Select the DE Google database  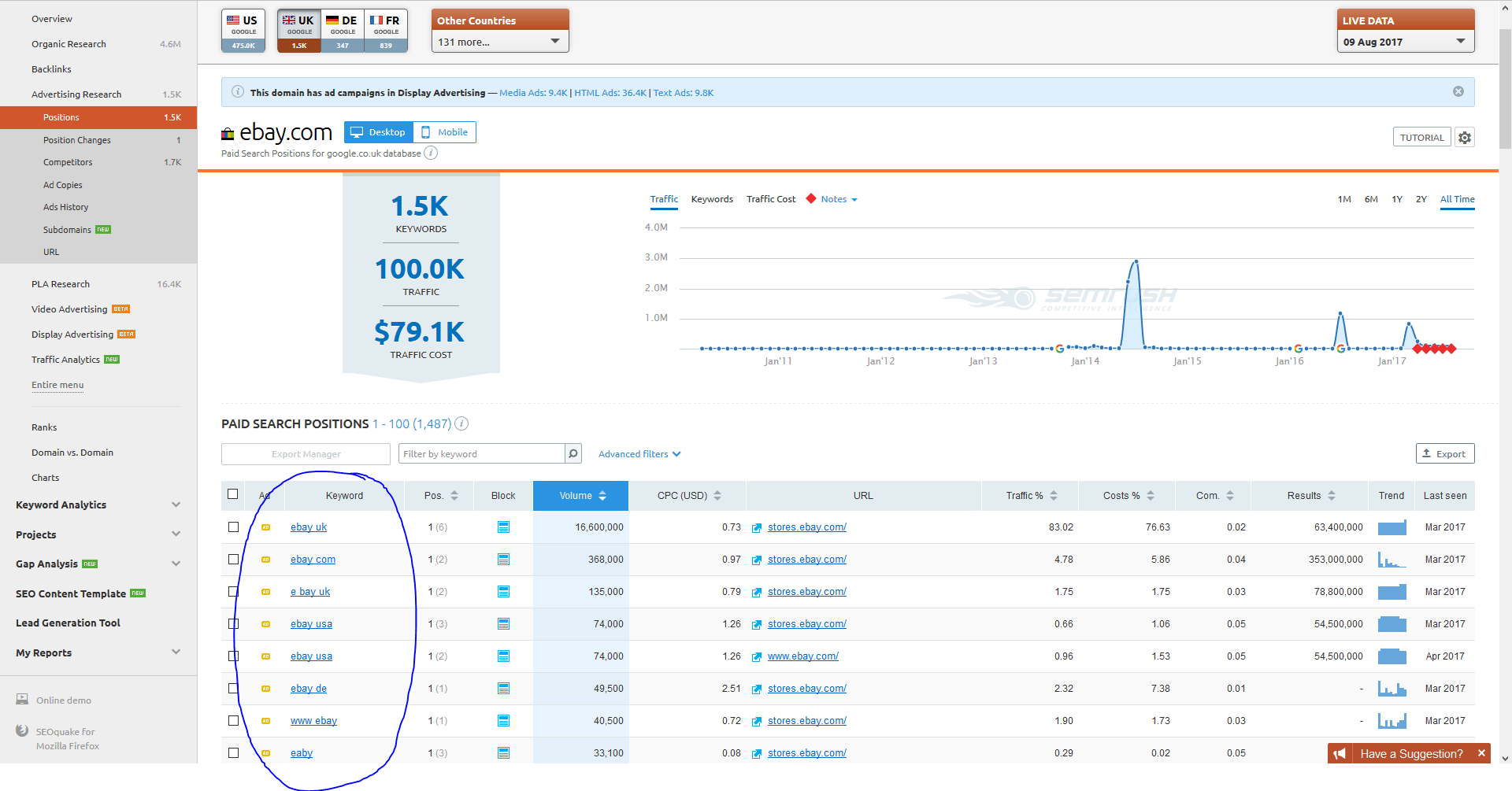click(343, 31)
